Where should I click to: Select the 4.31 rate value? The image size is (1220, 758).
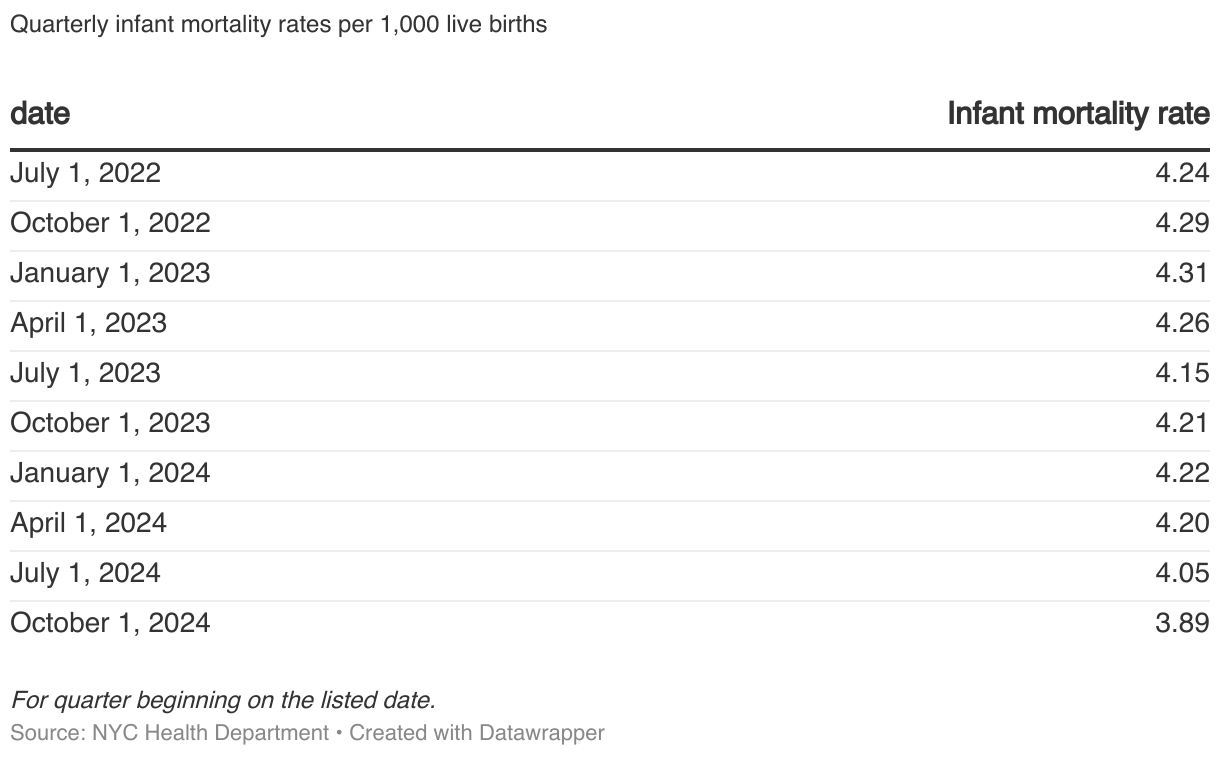click(x=1182, y=273)
